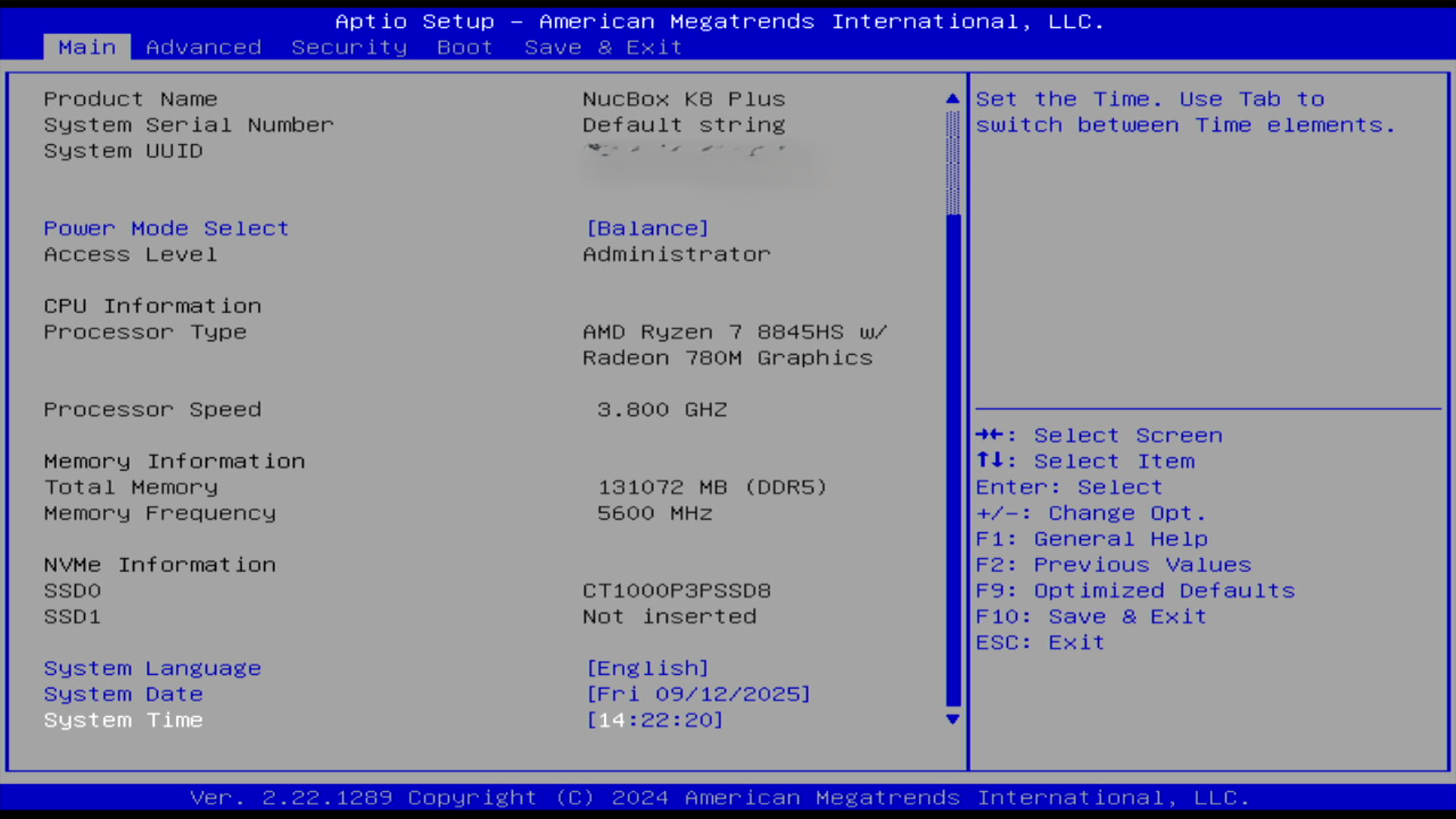The image size is (1456, 819).
Task: Select the Power Mode Select option
Action: coord(166,228)
